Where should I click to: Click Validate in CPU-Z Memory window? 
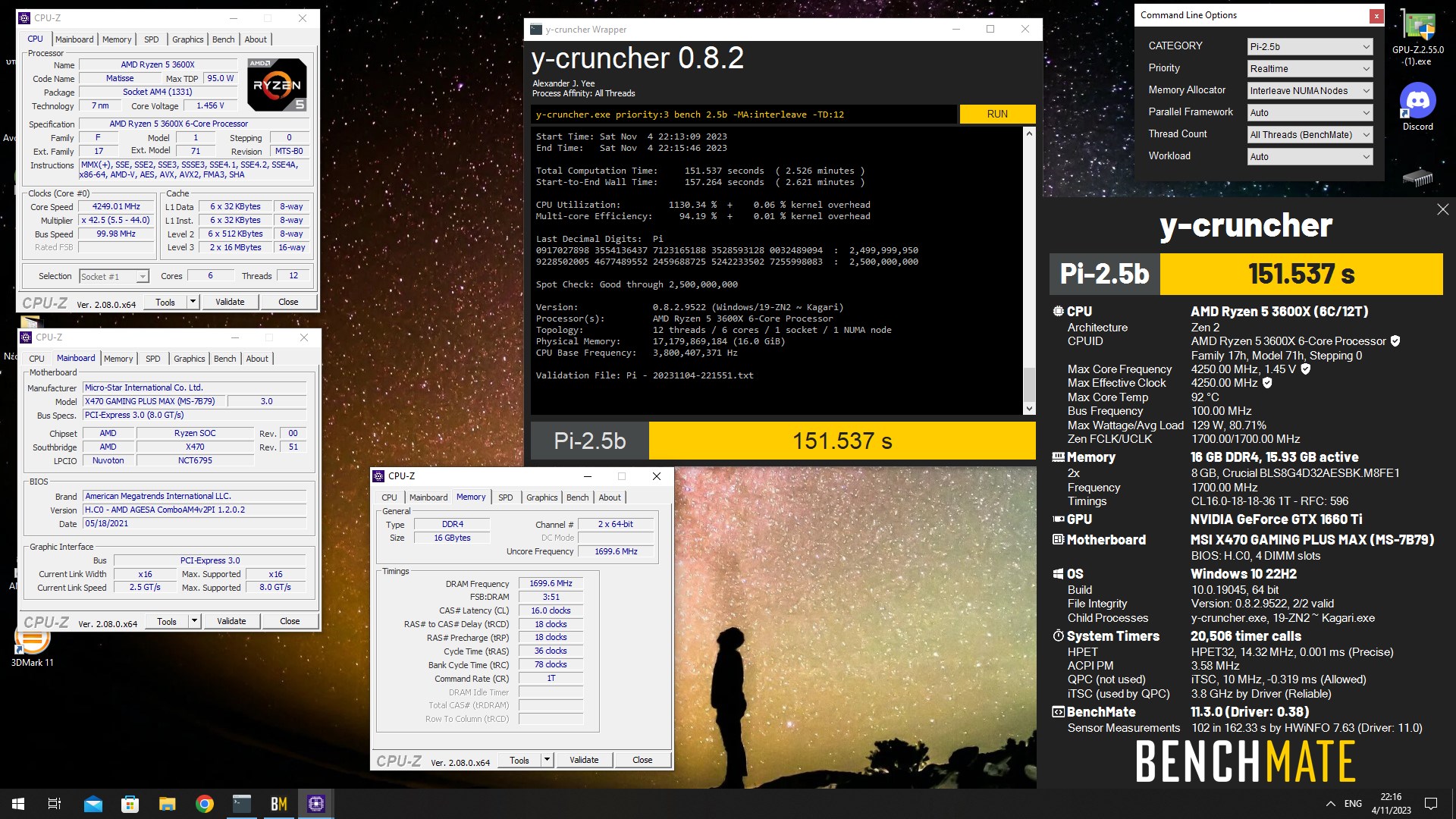pyautogui.click(x=584, y=760)
